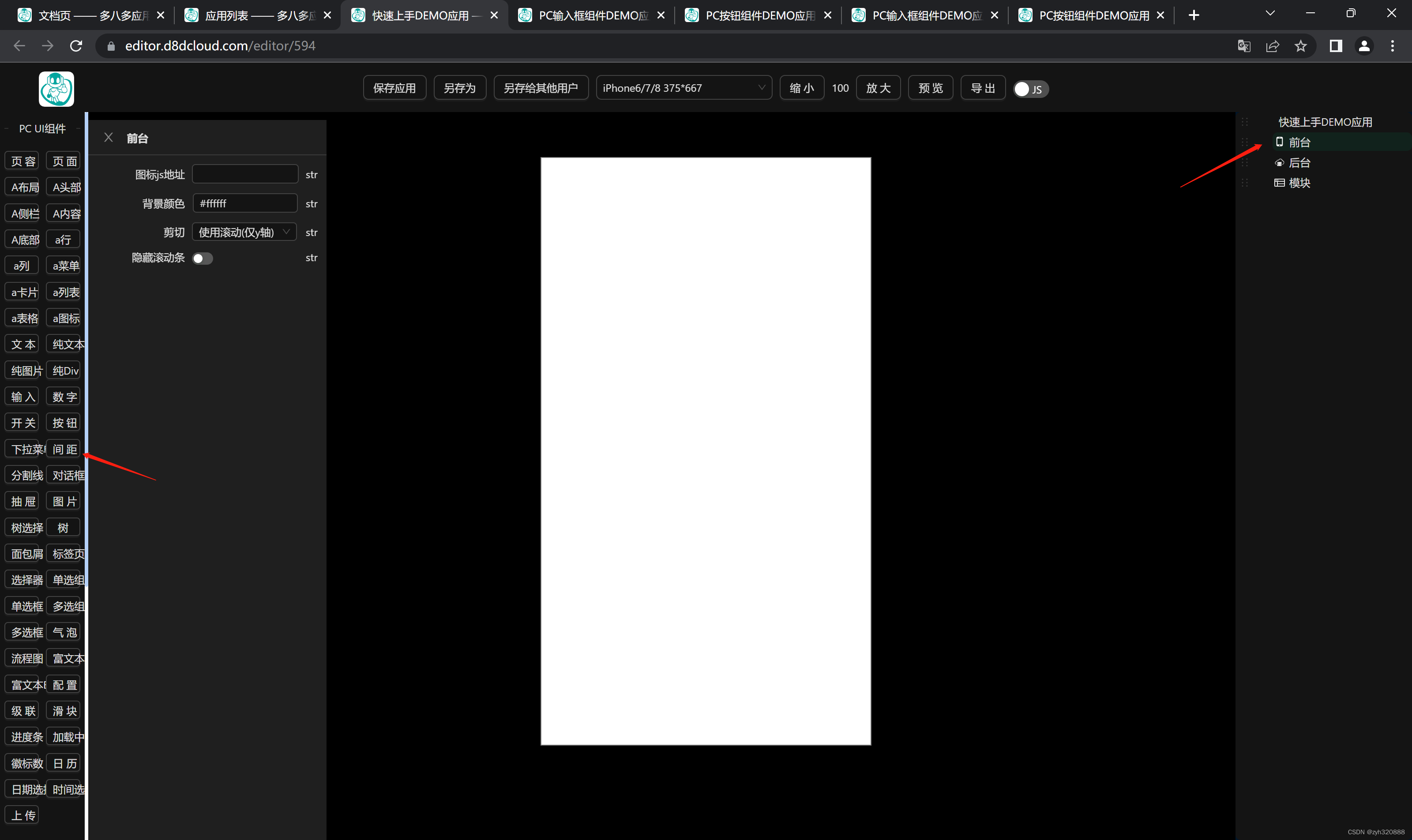Click the 预览 preview button
Screen dimensions: 1412x840
coord(930,88)
